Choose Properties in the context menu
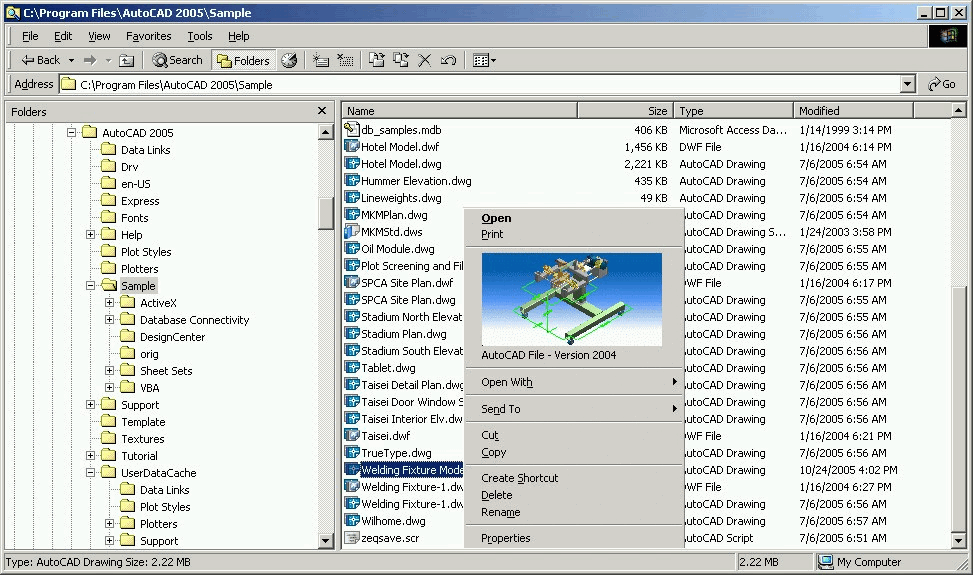Viewport: 973px width, 575px height. (x=506, y=538)
